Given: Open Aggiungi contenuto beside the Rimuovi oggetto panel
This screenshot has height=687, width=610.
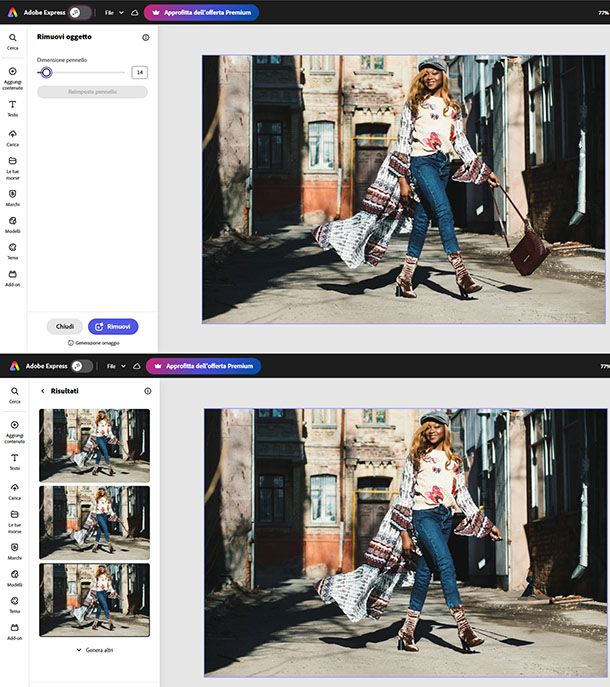Looking at the screenshot, I should 13,78.
